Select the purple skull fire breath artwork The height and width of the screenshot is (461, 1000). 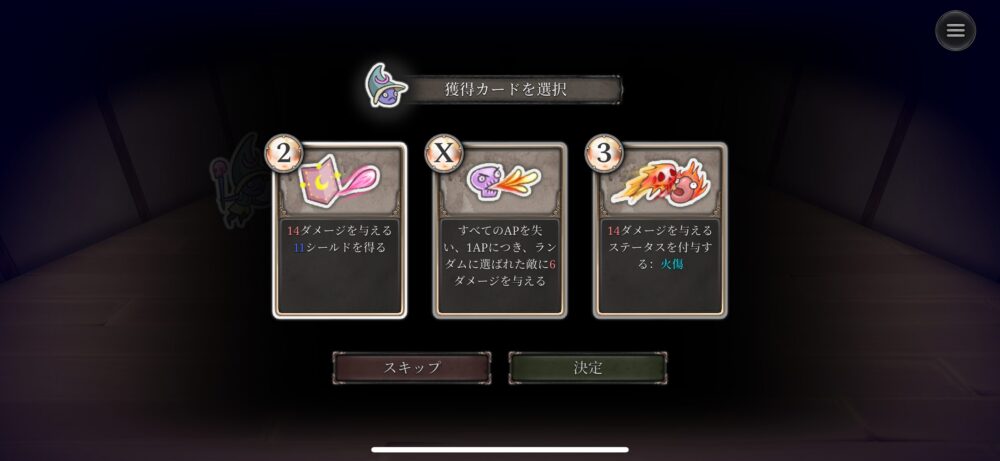coord(502,182)
